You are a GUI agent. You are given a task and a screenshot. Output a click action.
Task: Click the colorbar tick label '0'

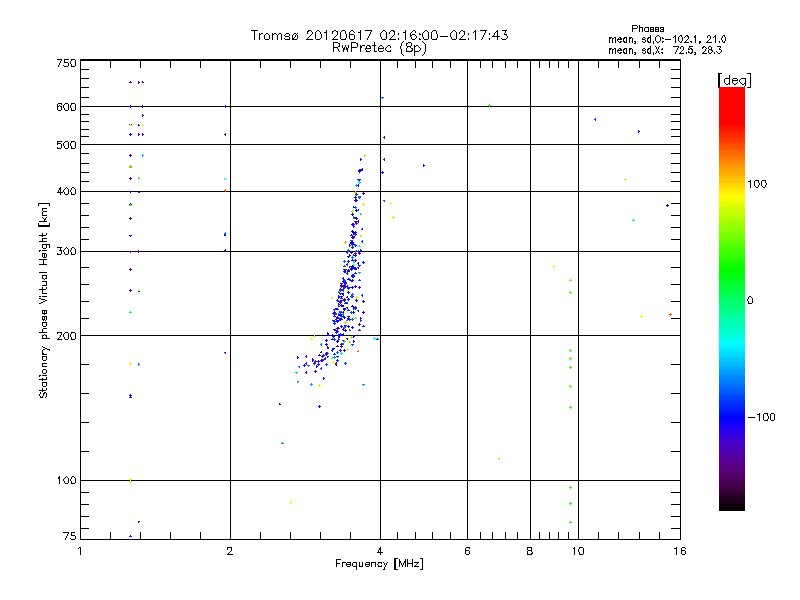750,301
